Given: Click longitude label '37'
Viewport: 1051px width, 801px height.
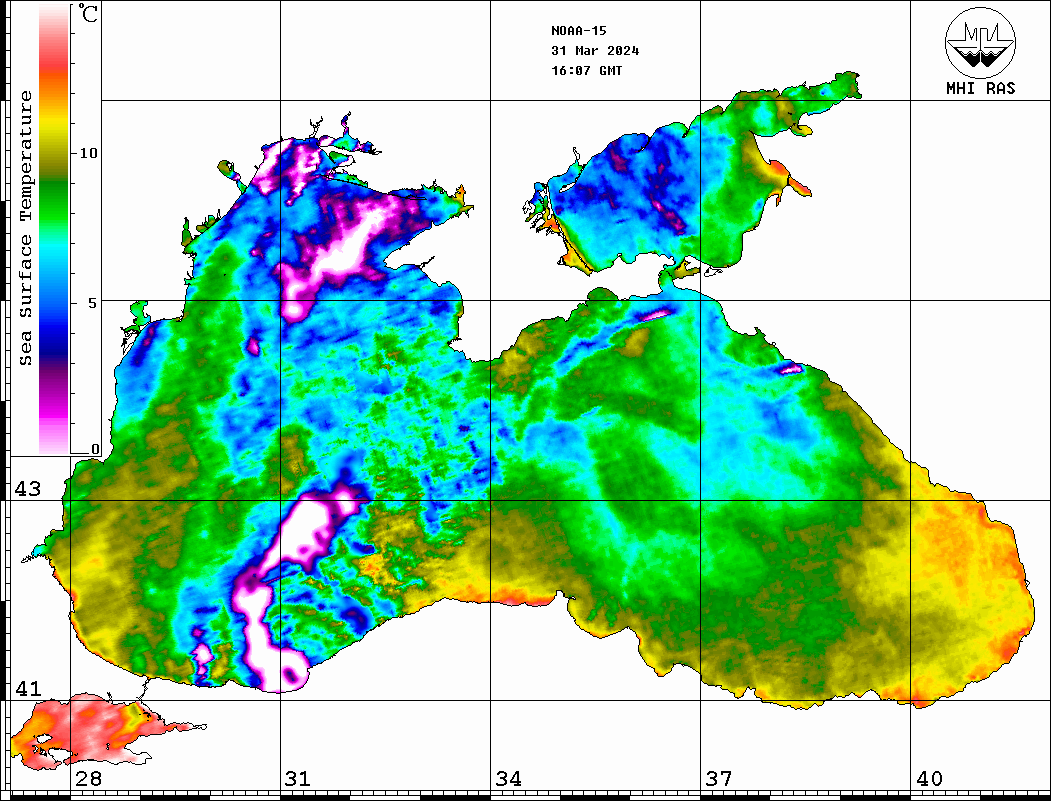Looking at the screenshot, I should click(x=719, y=778).
